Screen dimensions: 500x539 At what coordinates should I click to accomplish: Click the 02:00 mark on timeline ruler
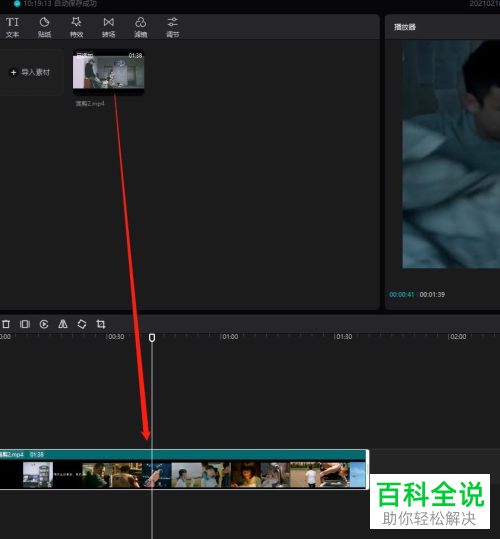[x=458, y=337]
